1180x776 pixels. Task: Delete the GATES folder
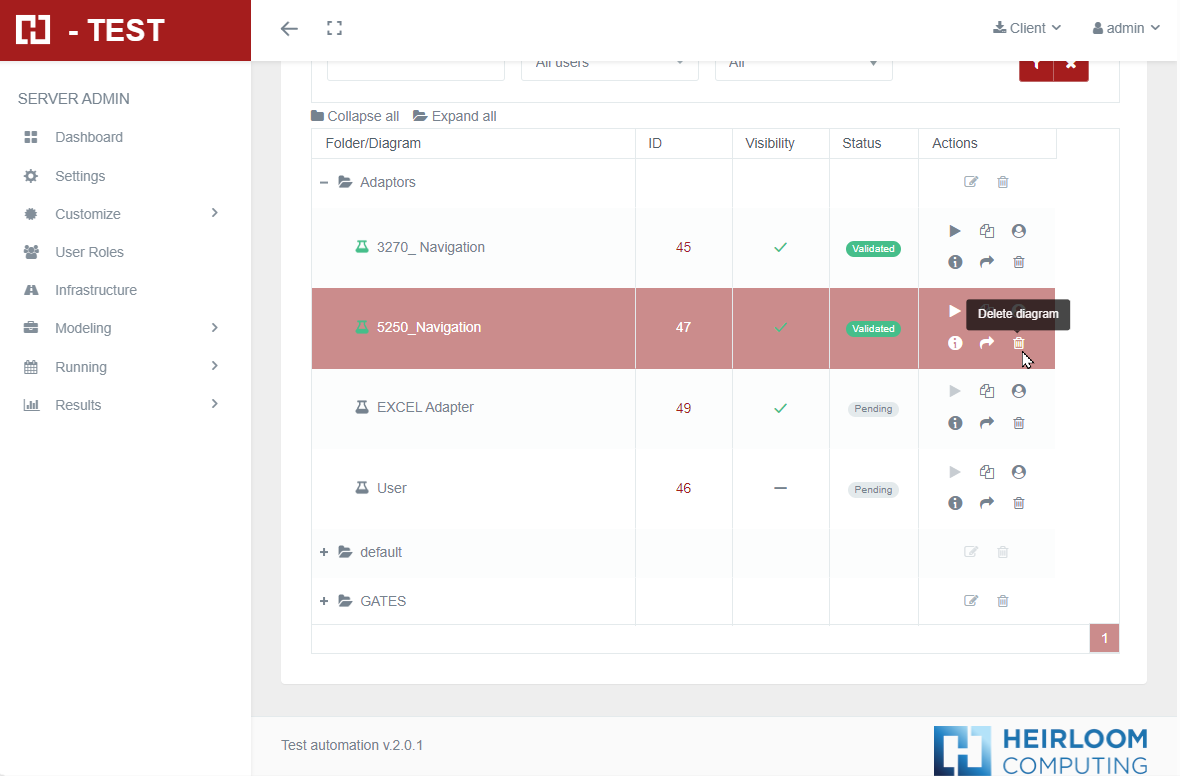1003,601
